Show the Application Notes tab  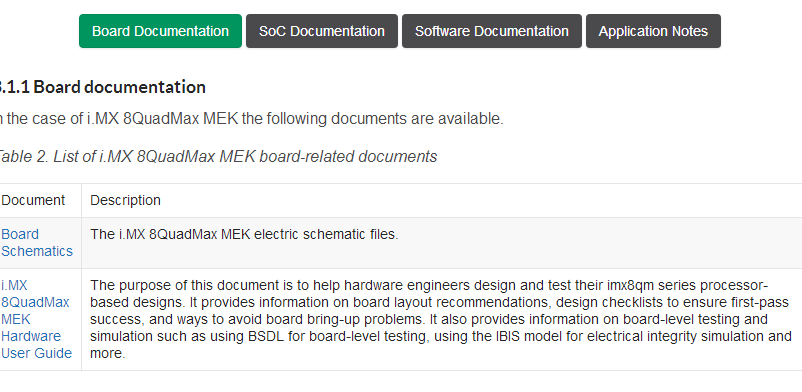(653, 31)
